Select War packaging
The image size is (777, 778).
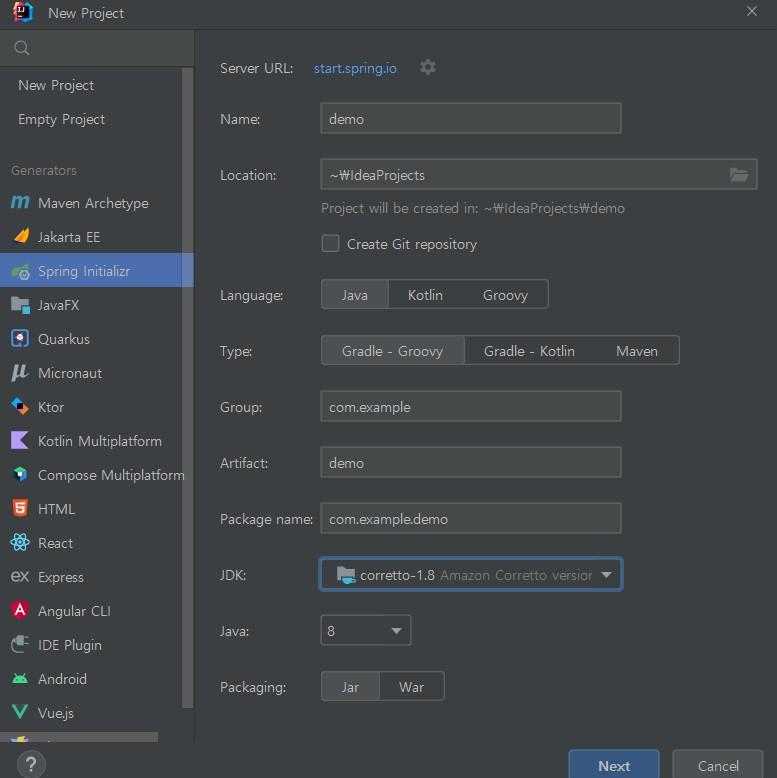(x=411, y=687)
